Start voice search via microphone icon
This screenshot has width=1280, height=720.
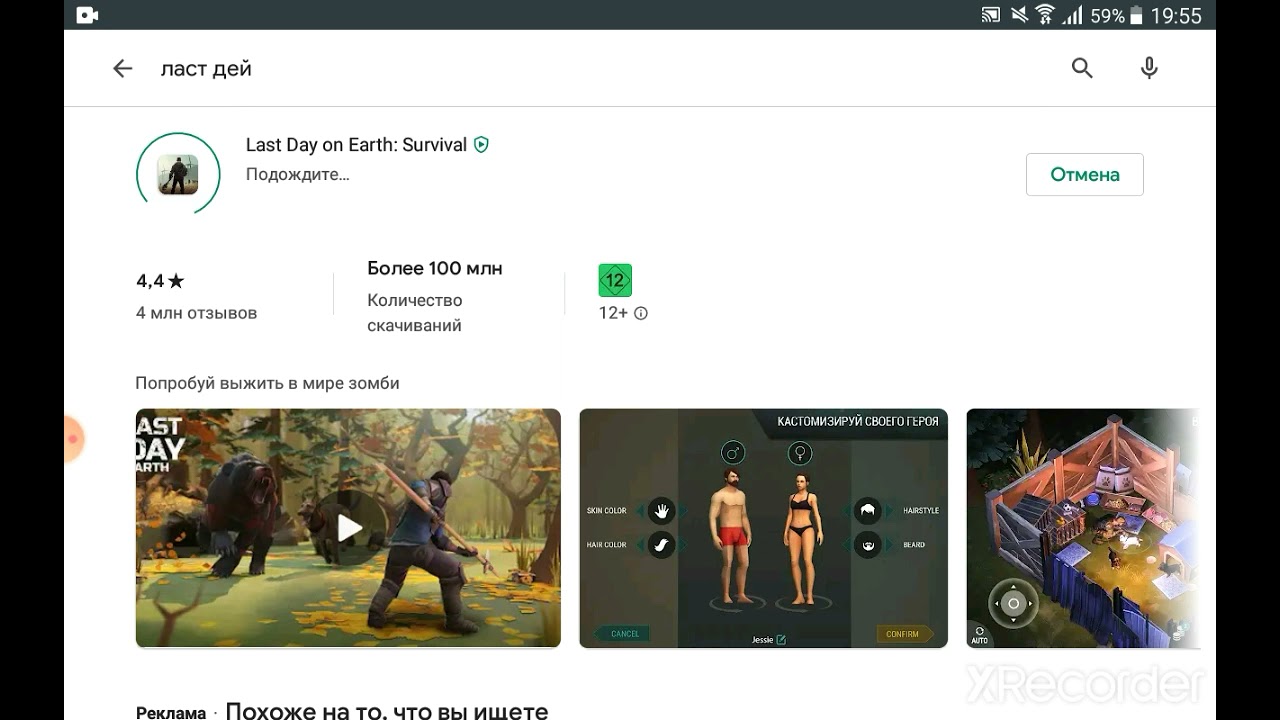1149,68
